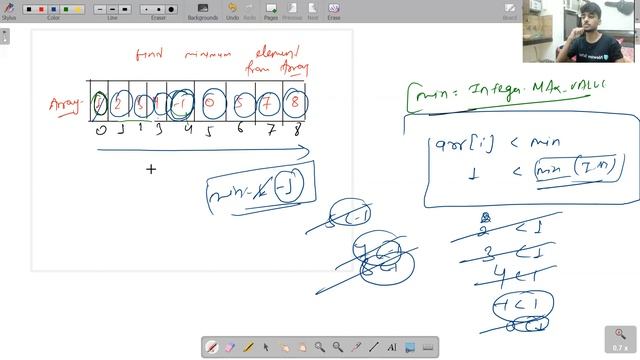Select the Text tool
The image size is (640, 360).
point(392,347)
